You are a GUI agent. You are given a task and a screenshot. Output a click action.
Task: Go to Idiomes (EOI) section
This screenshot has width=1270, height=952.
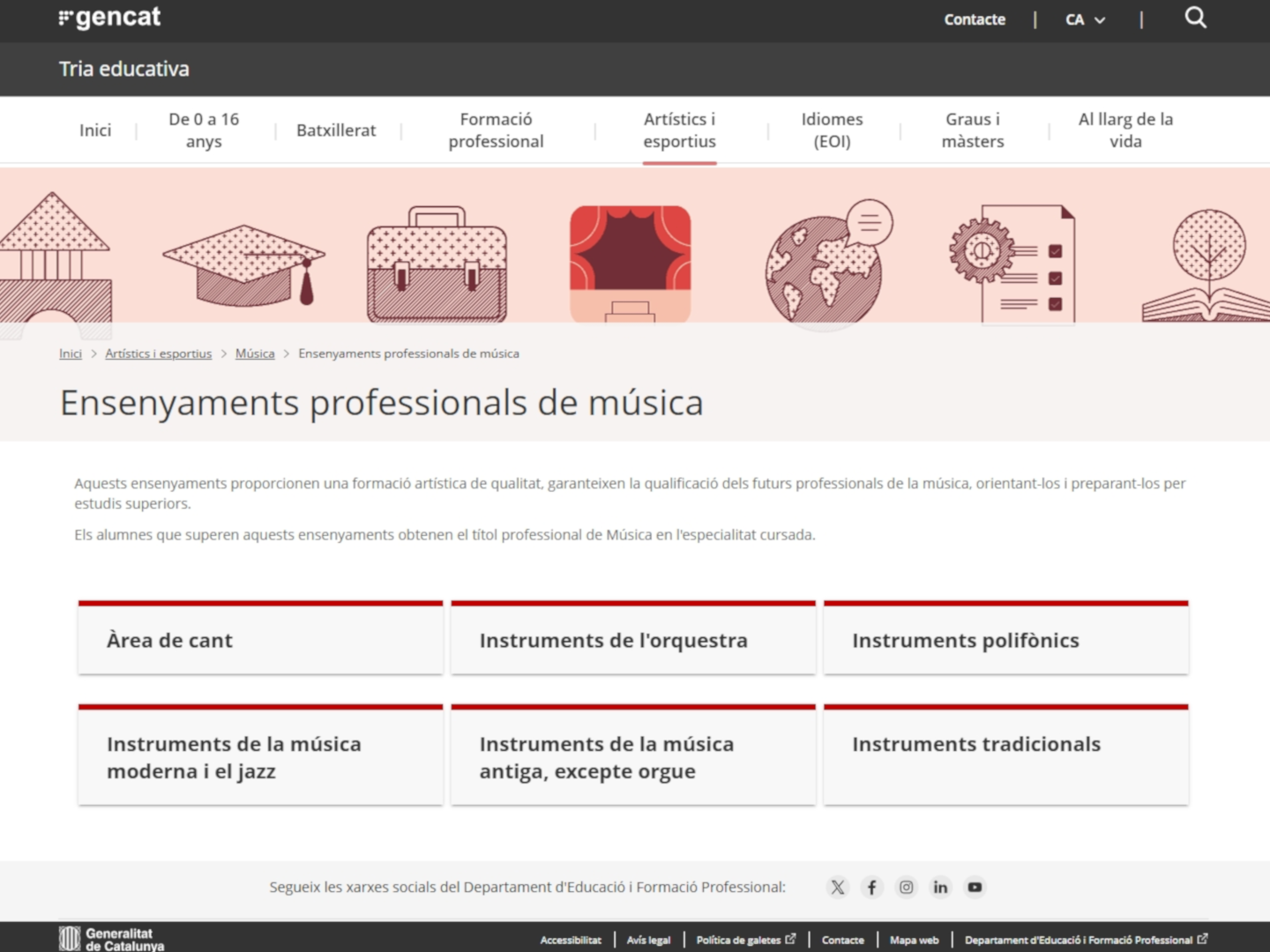click(831, 130)
